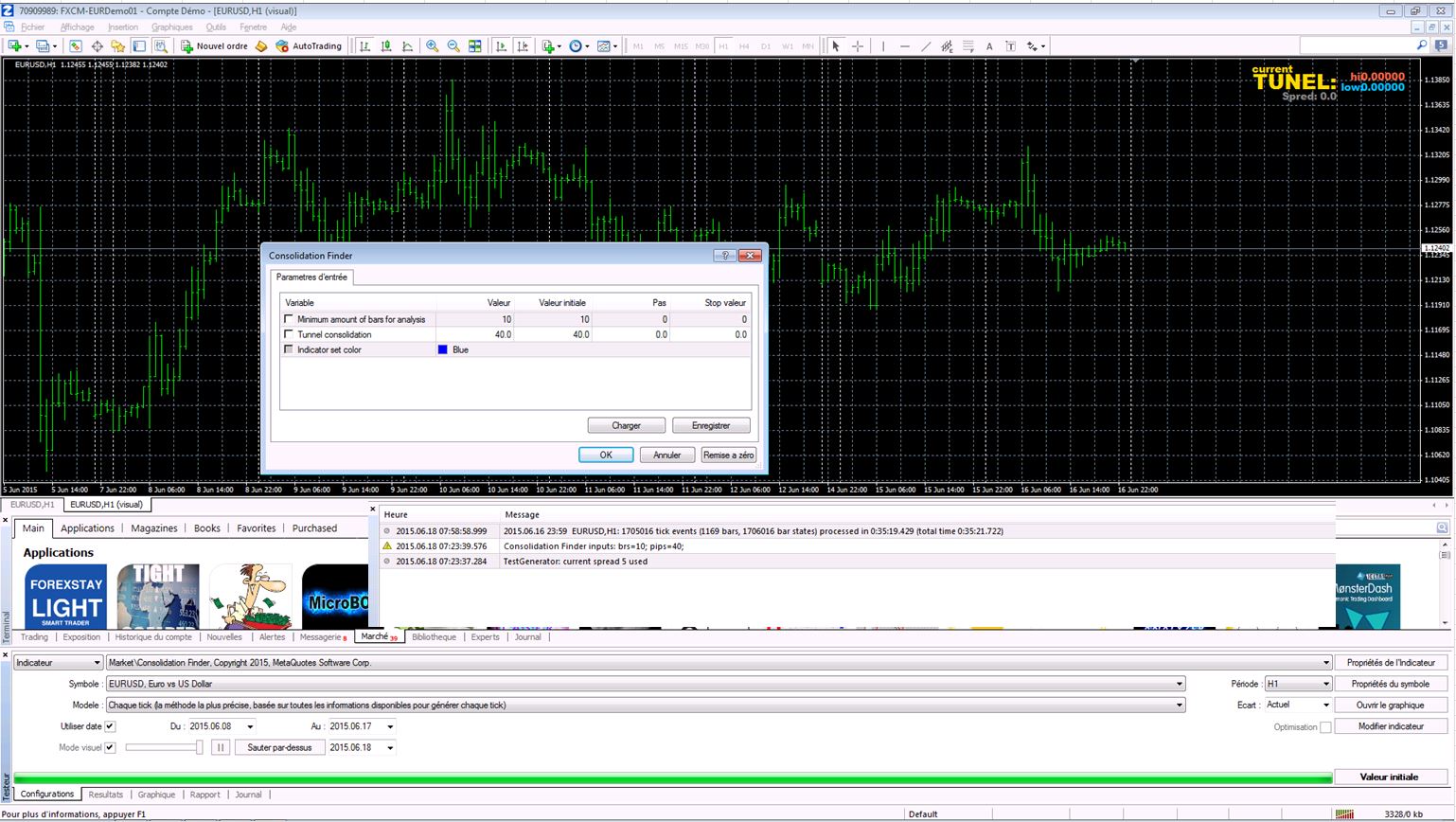
Task: Open the Modèle 'Chaque tick' dropdown
Action: tap(1179, 705)
